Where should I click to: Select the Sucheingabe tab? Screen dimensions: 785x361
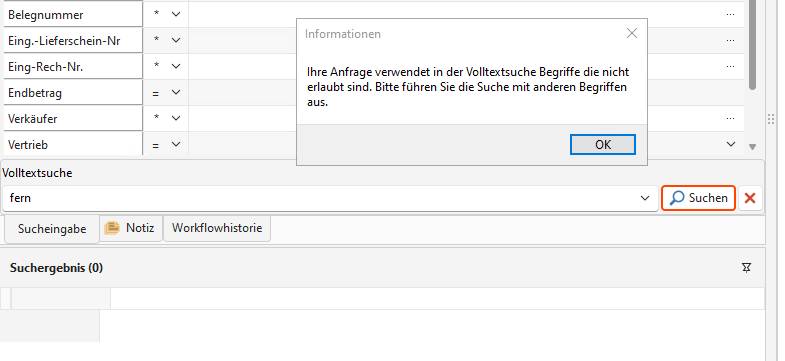[52, 229]
